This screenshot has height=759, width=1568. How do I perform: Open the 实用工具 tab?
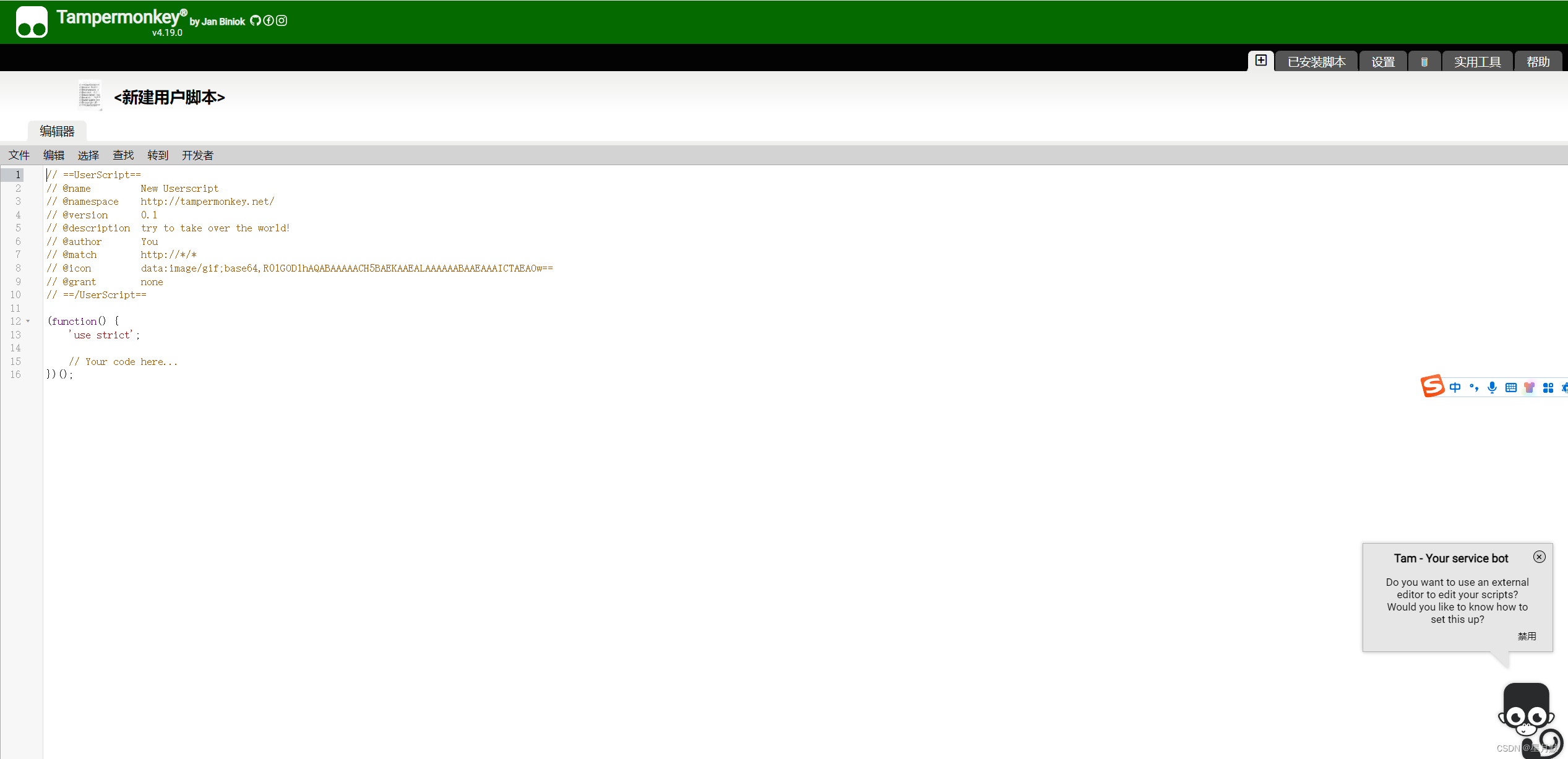click(x=1477, y=62)
